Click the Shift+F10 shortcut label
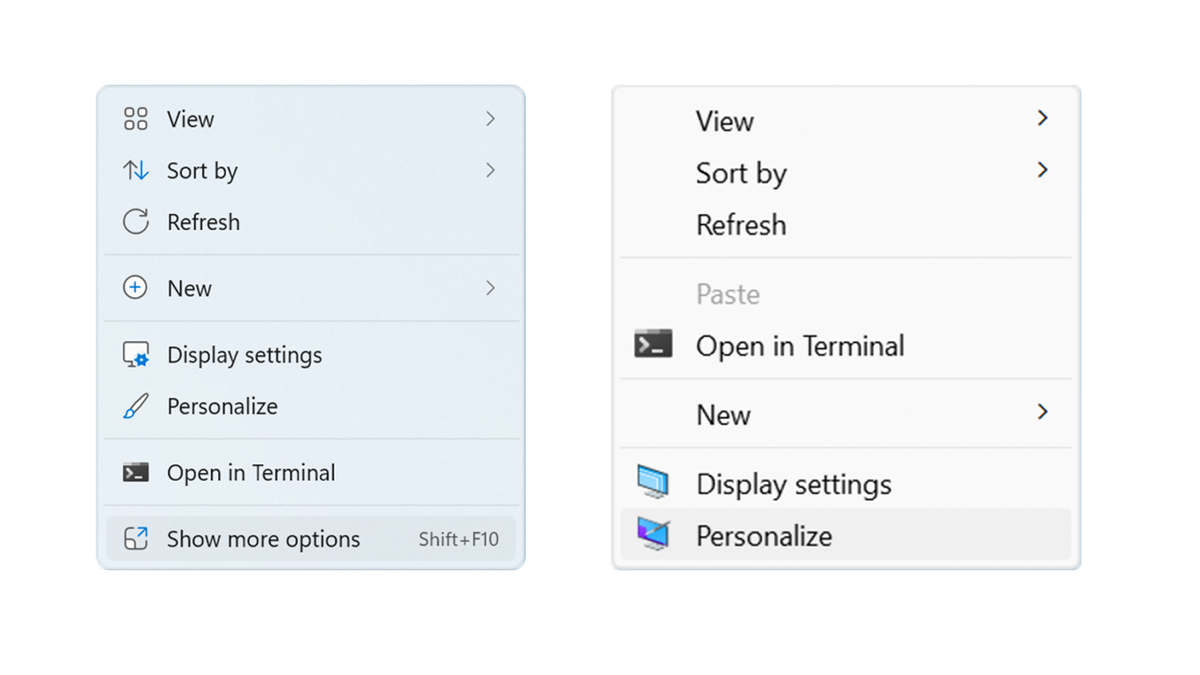Image resolution: width=1200 pixels, height=675 pixels. tap(458, 540)
